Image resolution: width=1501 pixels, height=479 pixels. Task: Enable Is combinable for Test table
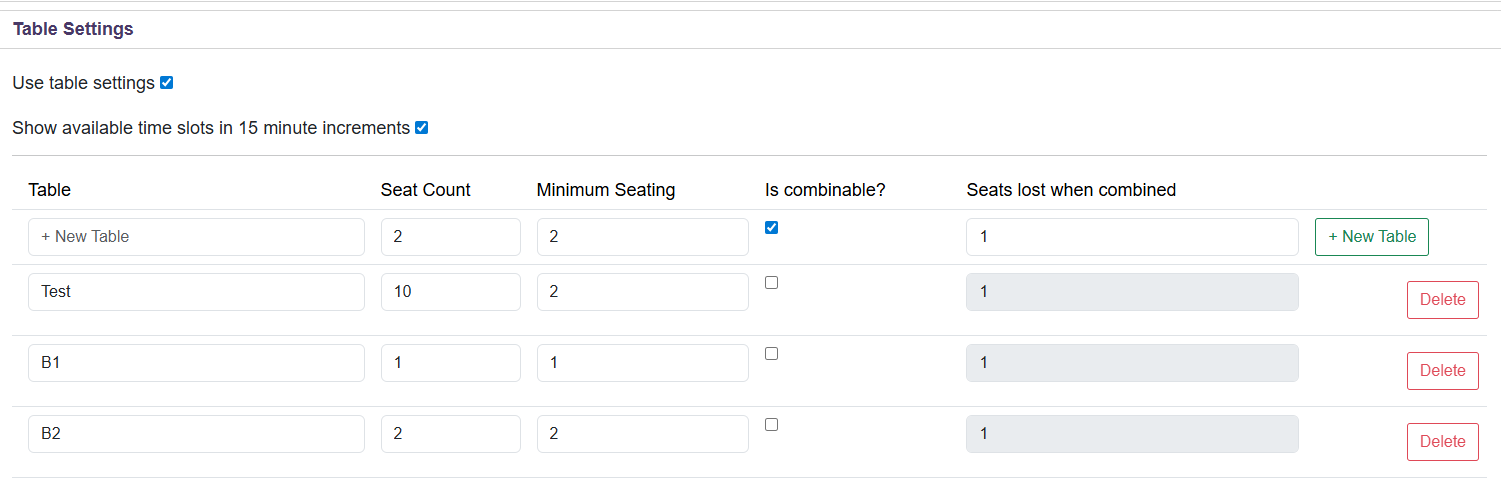[771, 283]
